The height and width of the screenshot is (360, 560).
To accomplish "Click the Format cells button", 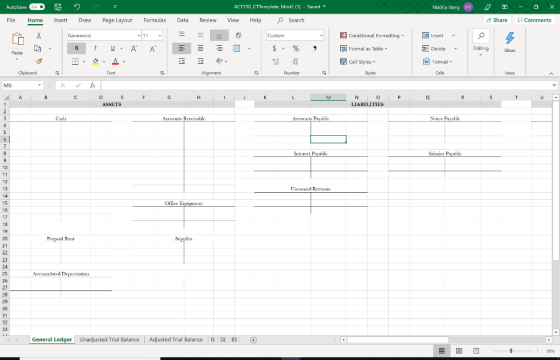I will 438,62.
